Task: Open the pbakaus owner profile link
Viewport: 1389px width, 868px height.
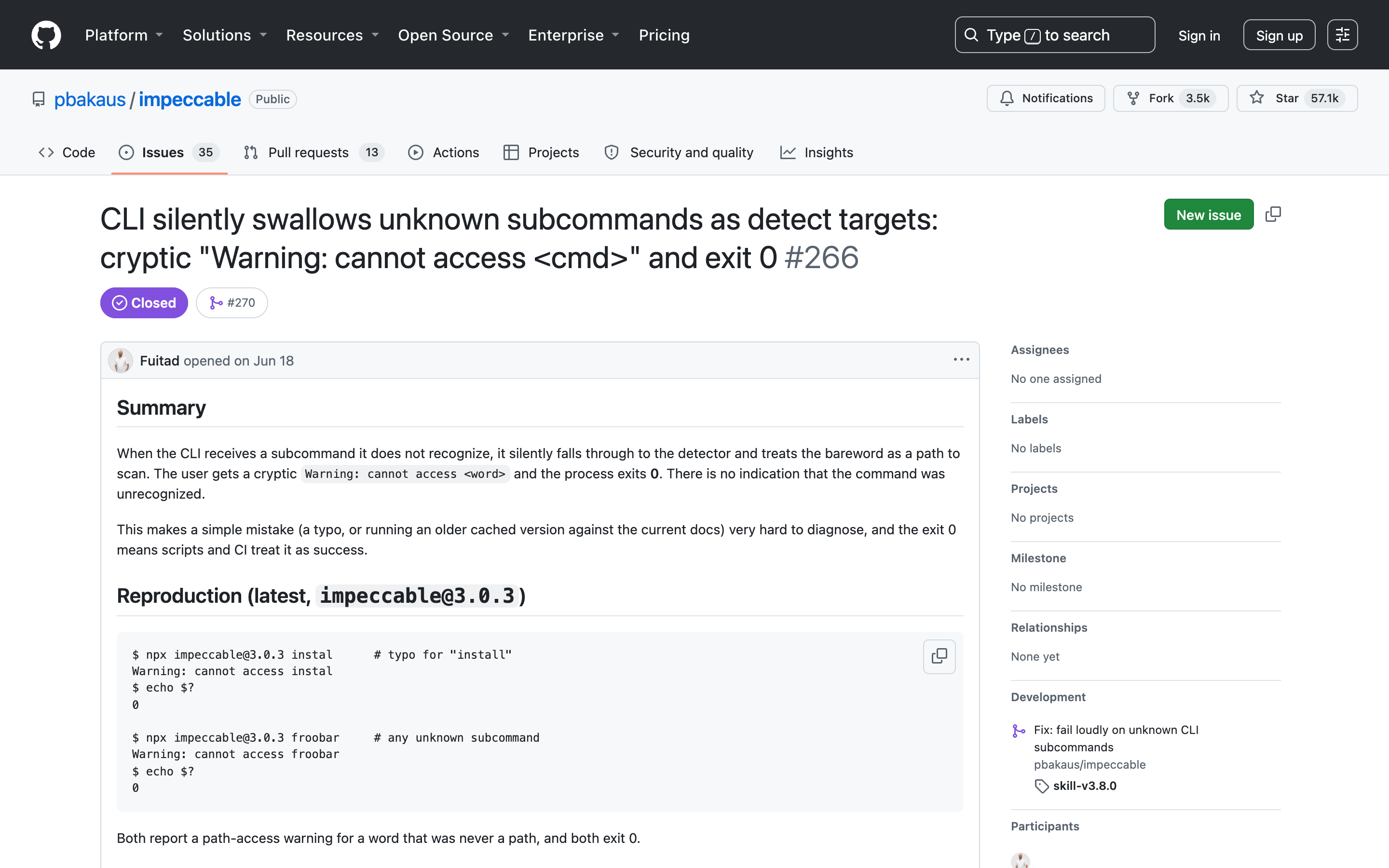Action: pyautogui.click(x=90, y=99)
